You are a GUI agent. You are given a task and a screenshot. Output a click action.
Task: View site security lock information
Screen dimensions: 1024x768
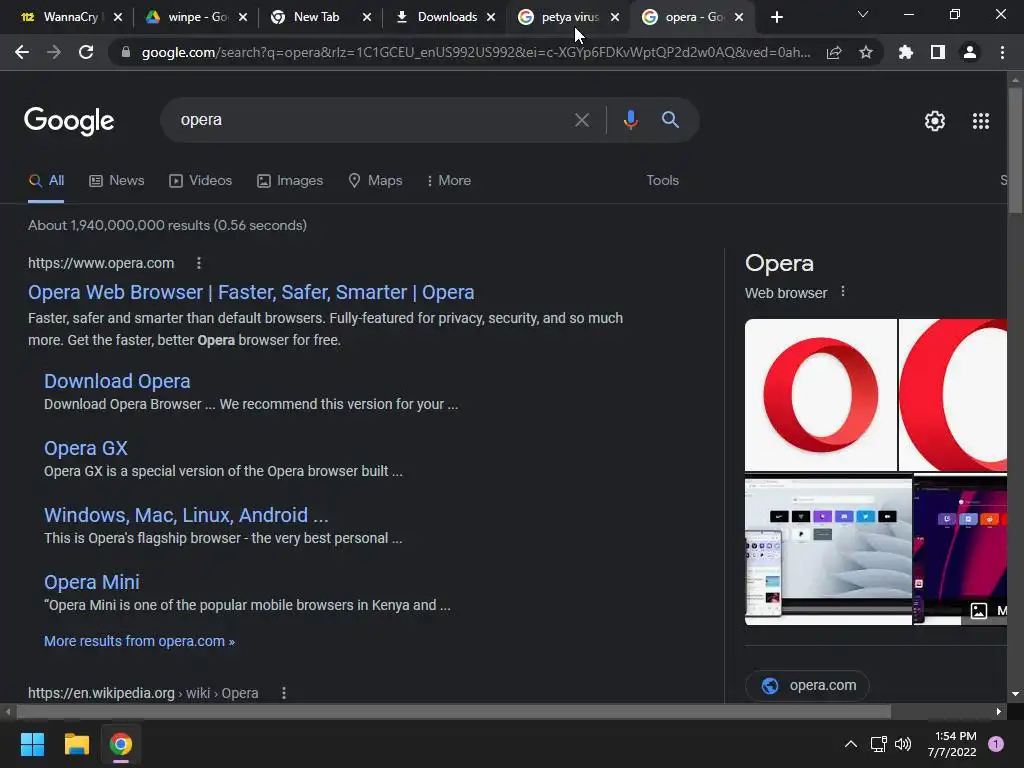click(x=125, y=52)
